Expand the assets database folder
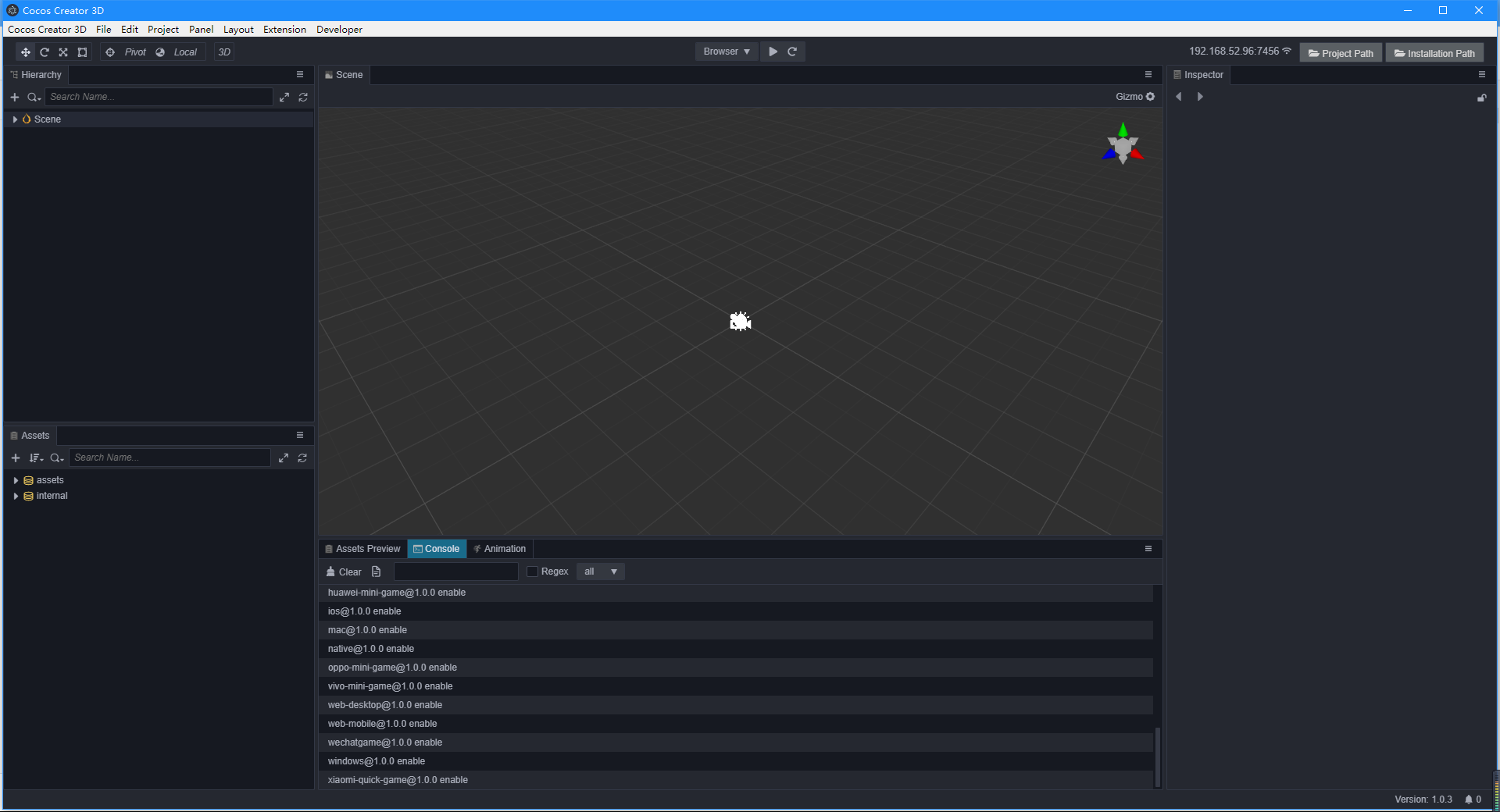Image resolution: width=1500 pixels, height=812 pixels. click(x=16, y=480)
